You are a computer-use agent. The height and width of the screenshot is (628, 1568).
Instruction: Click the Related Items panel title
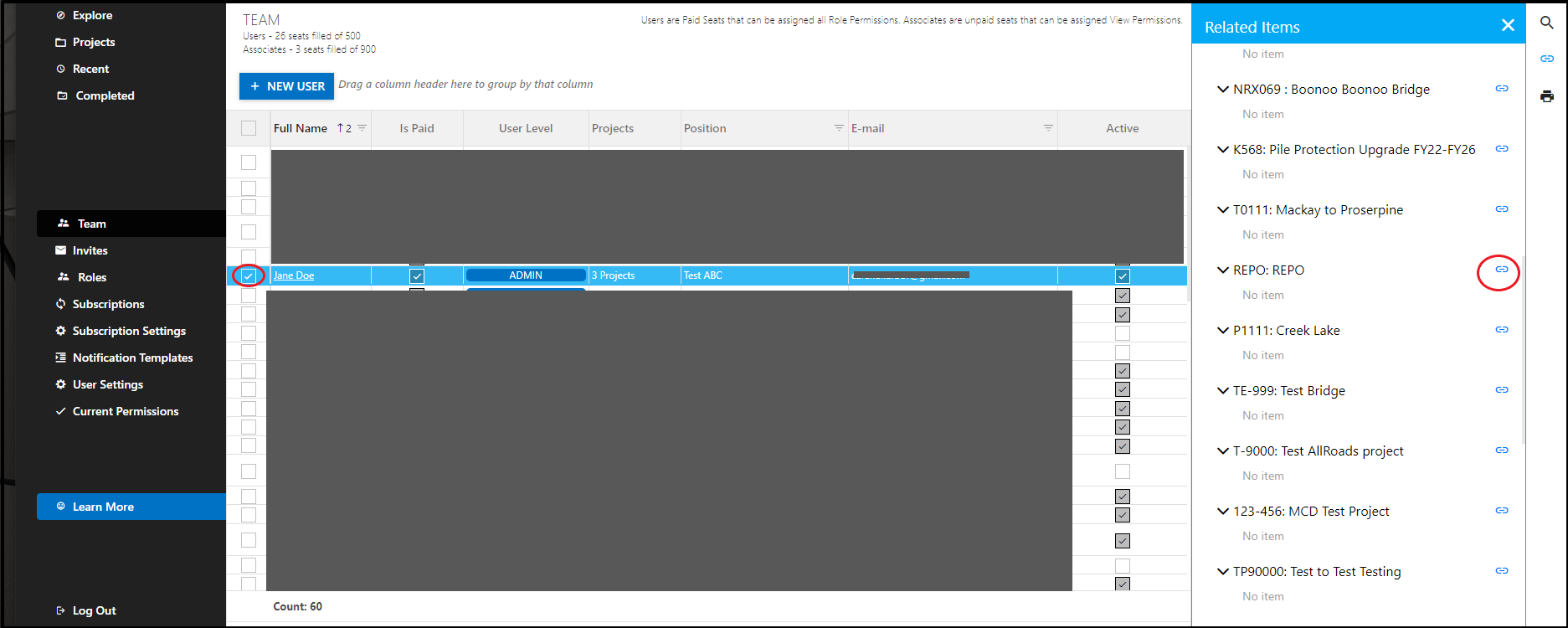pos(1252,27)
